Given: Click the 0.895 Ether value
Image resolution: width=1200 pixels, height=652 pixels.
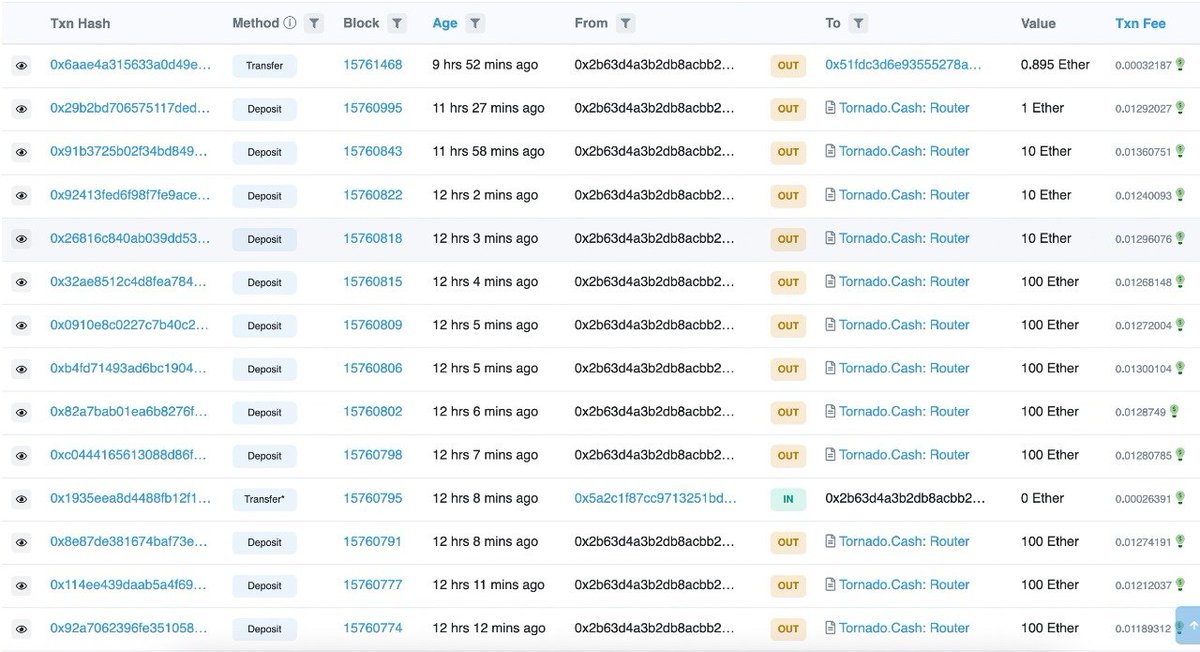Looking at the screenshot, I should (1055, 64).
